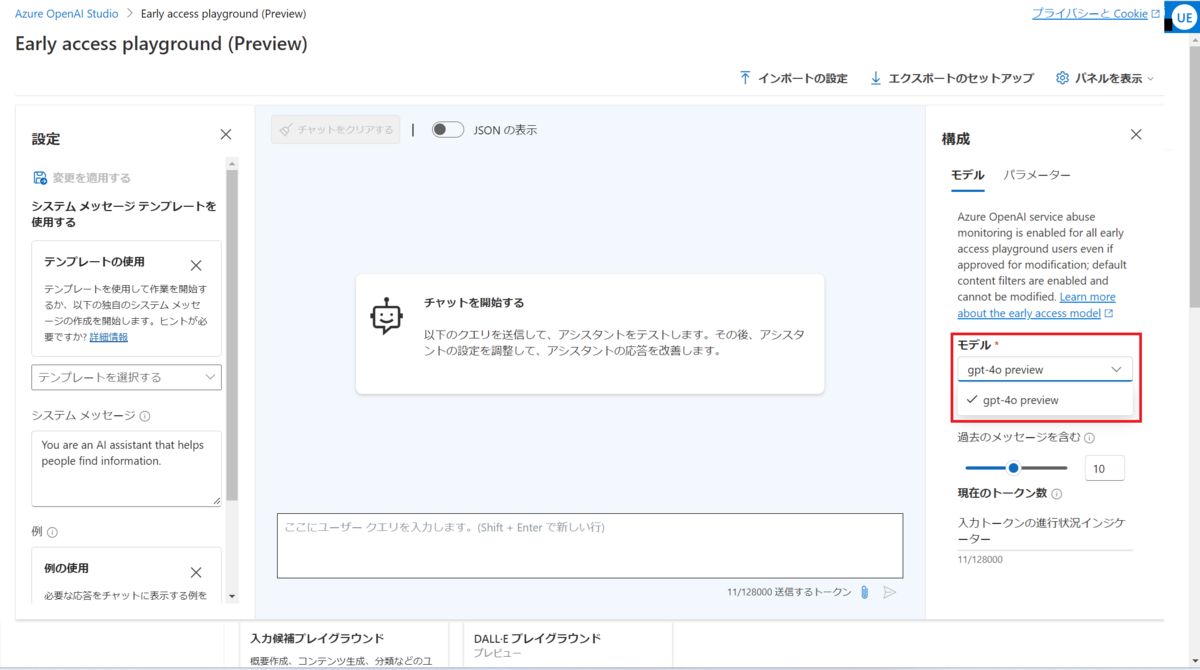The height and width of the screenshot is (670, 1200).
Task: Open the DALL·E プレイグラウンド card
Action: pos(569,646)
